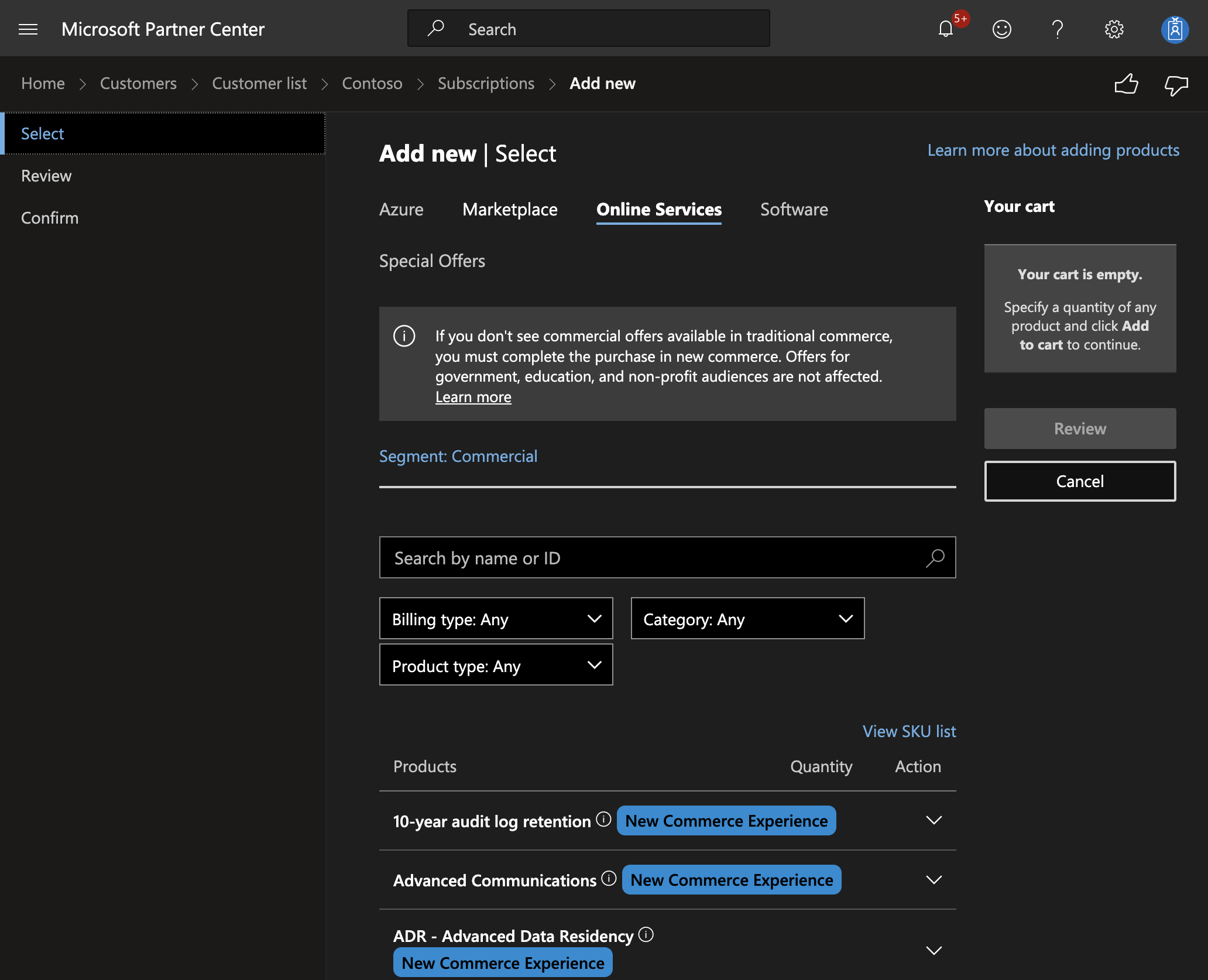Screen dimensions: 1208x980
Task: Go to Customers in the breadcrumb
Action: (x=138, y=84)
